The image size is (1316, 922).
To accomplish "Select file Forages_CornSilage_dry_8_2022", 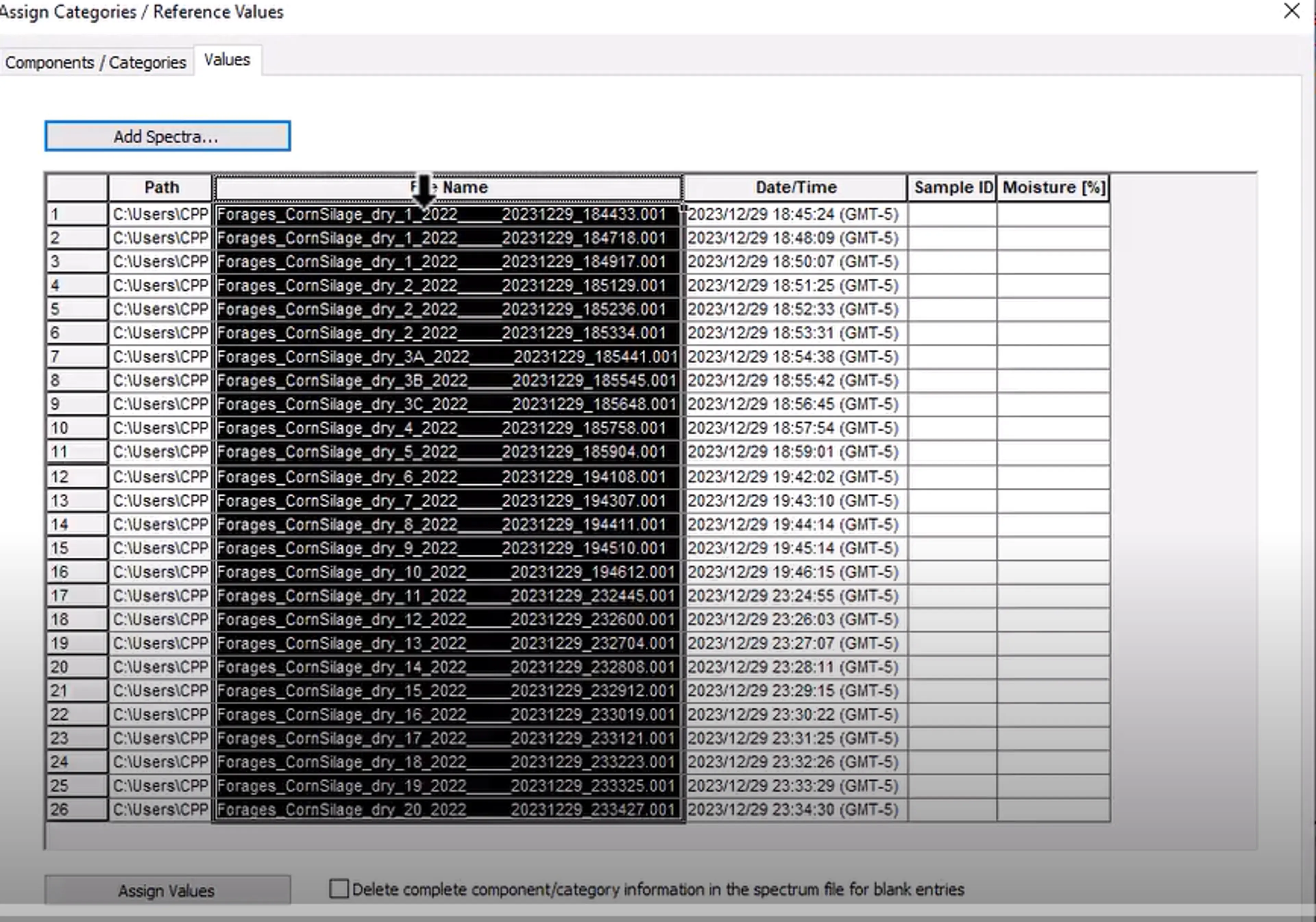I will point(448,525).
